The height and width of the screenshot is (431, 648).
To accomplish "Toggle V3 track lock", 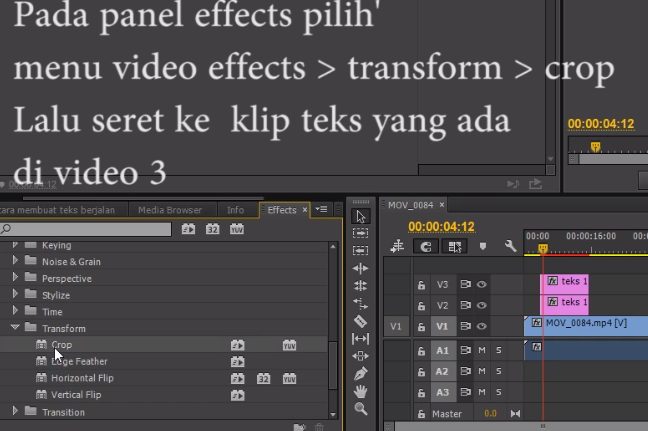I will point(421,285).
